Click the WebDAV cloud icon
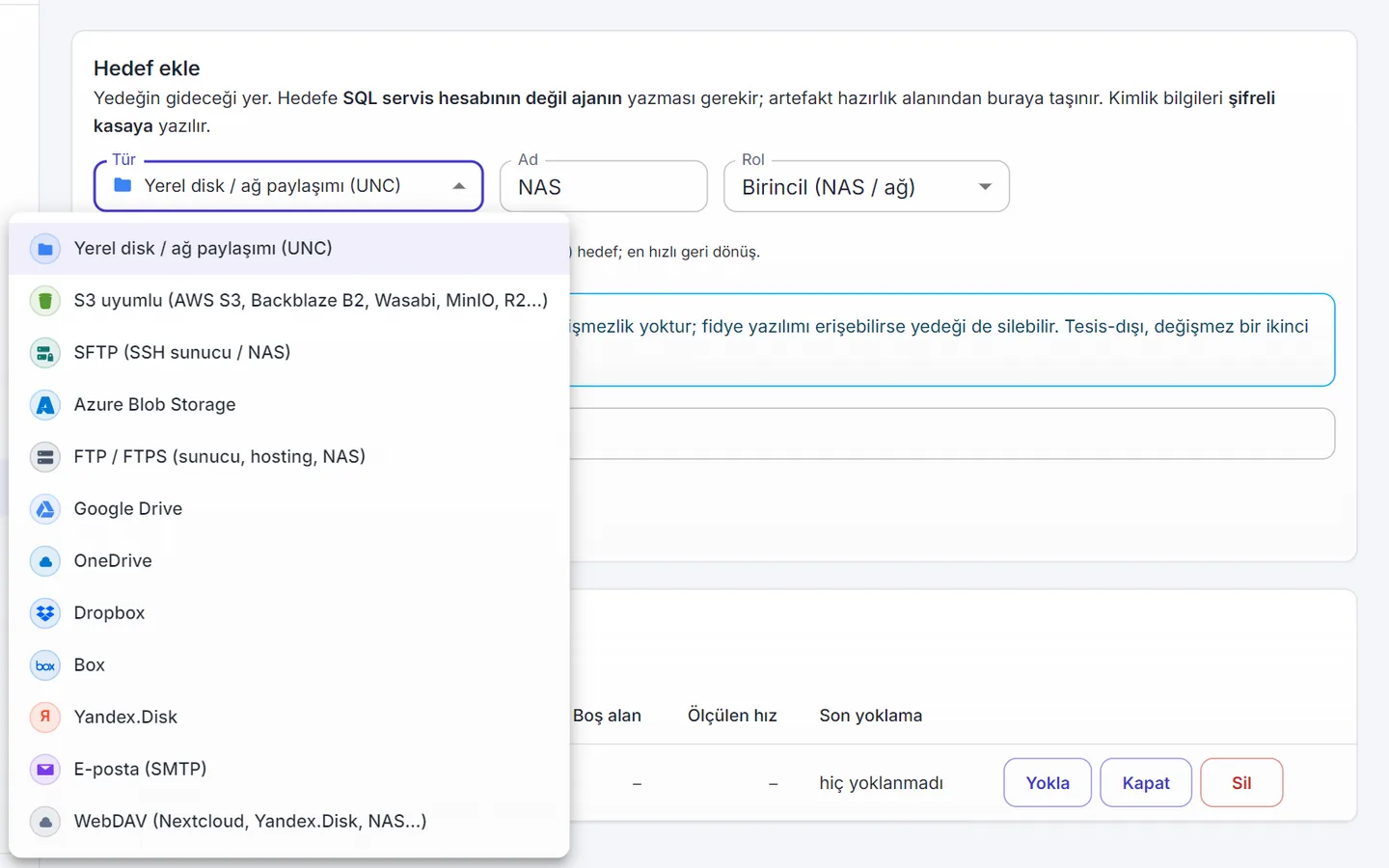Image resolution: width=1389 pixels, height=868 pixels. coord(45,822)
